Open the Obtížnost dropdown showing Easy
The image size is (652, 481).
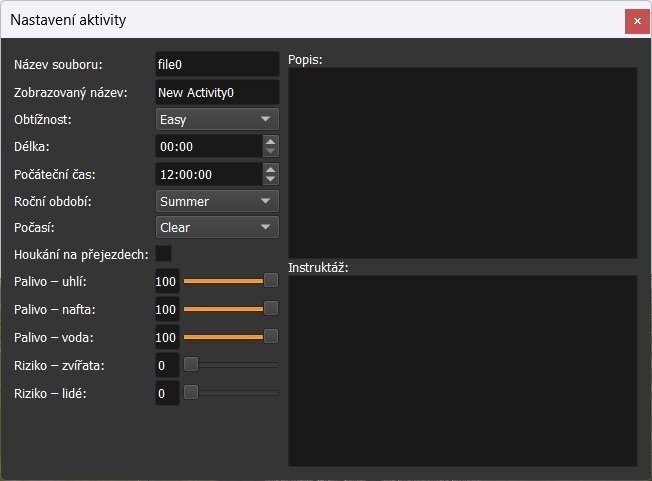217,120
